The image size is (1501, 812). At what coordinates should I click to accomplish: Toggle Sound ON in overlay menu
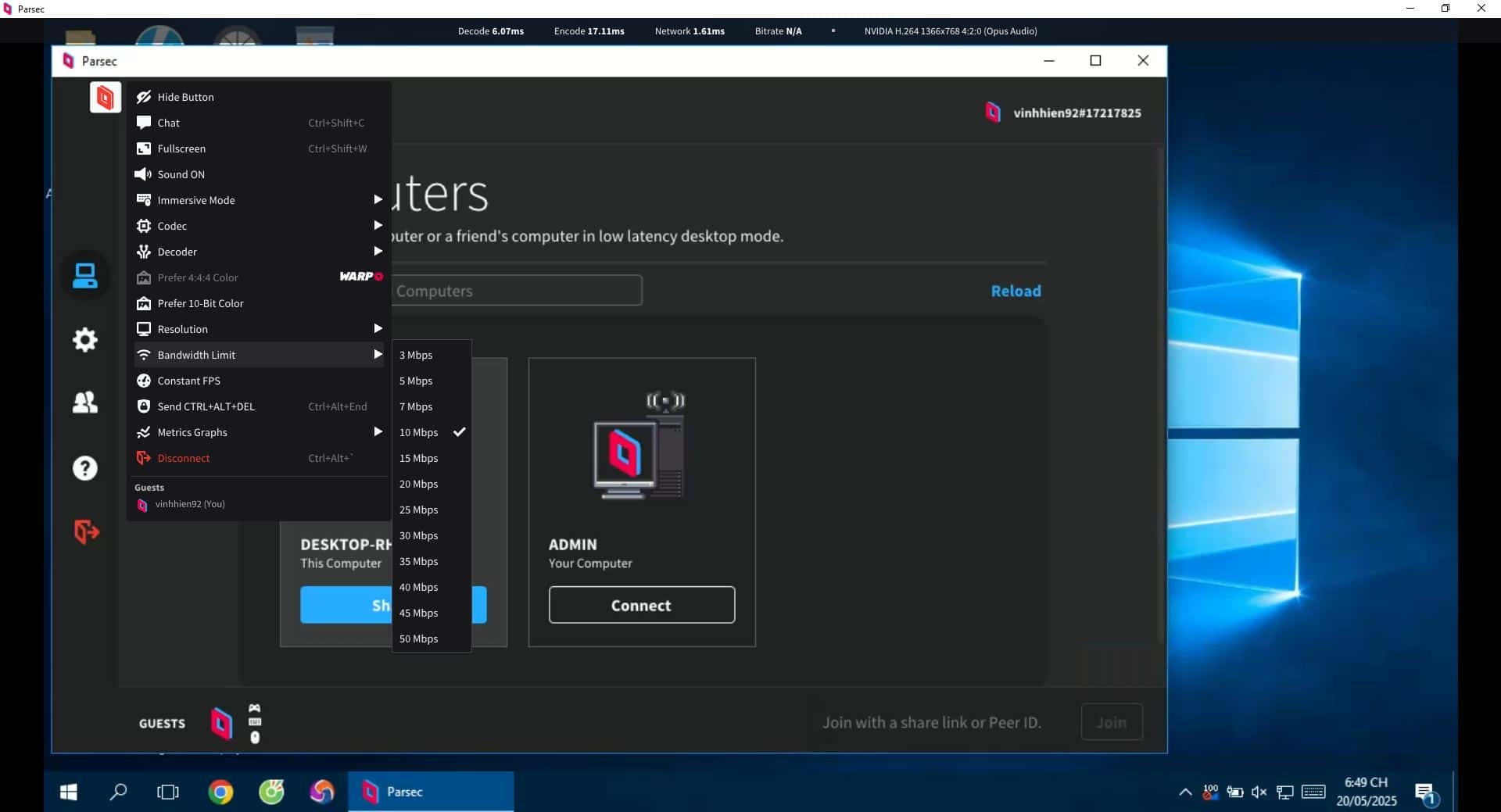tap(181, 174)
